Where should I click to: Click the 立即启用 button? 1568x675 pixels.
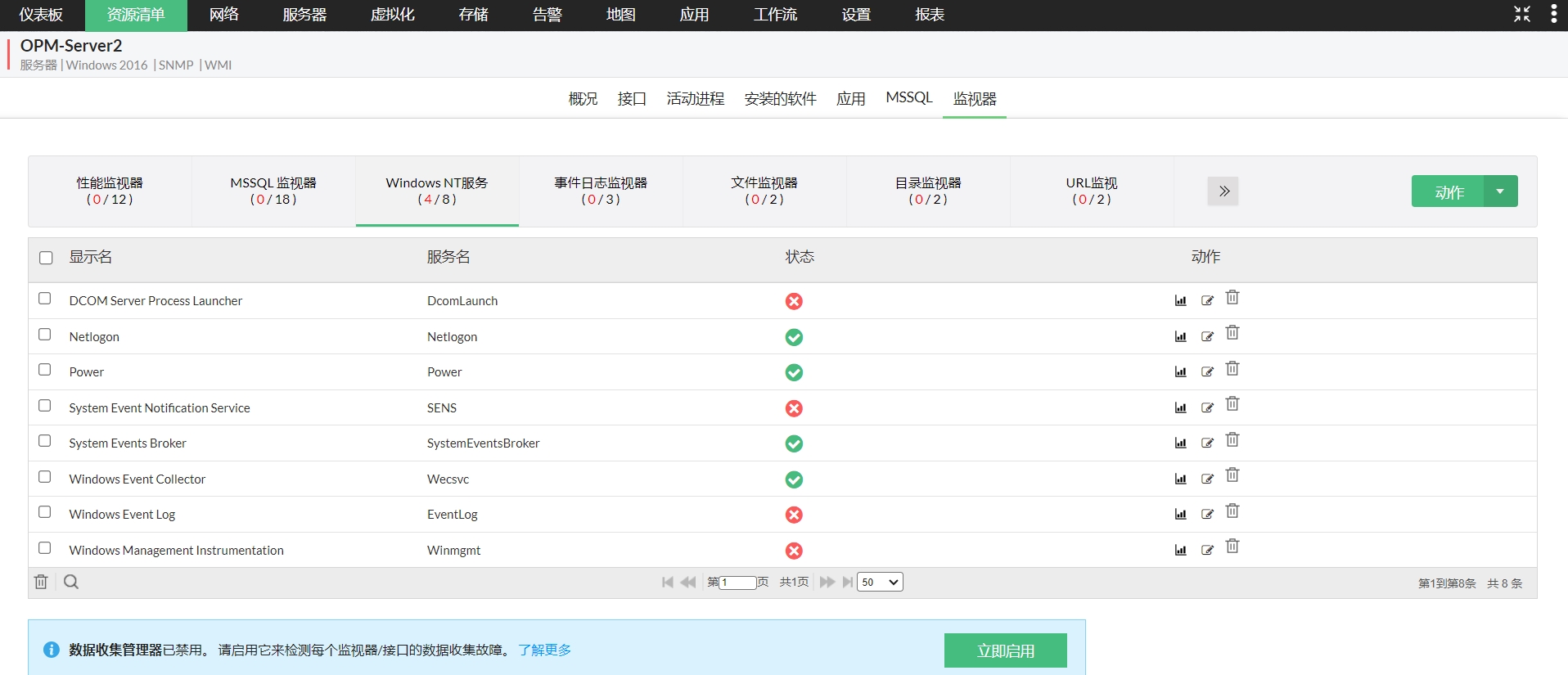[x=1005, y=650]
